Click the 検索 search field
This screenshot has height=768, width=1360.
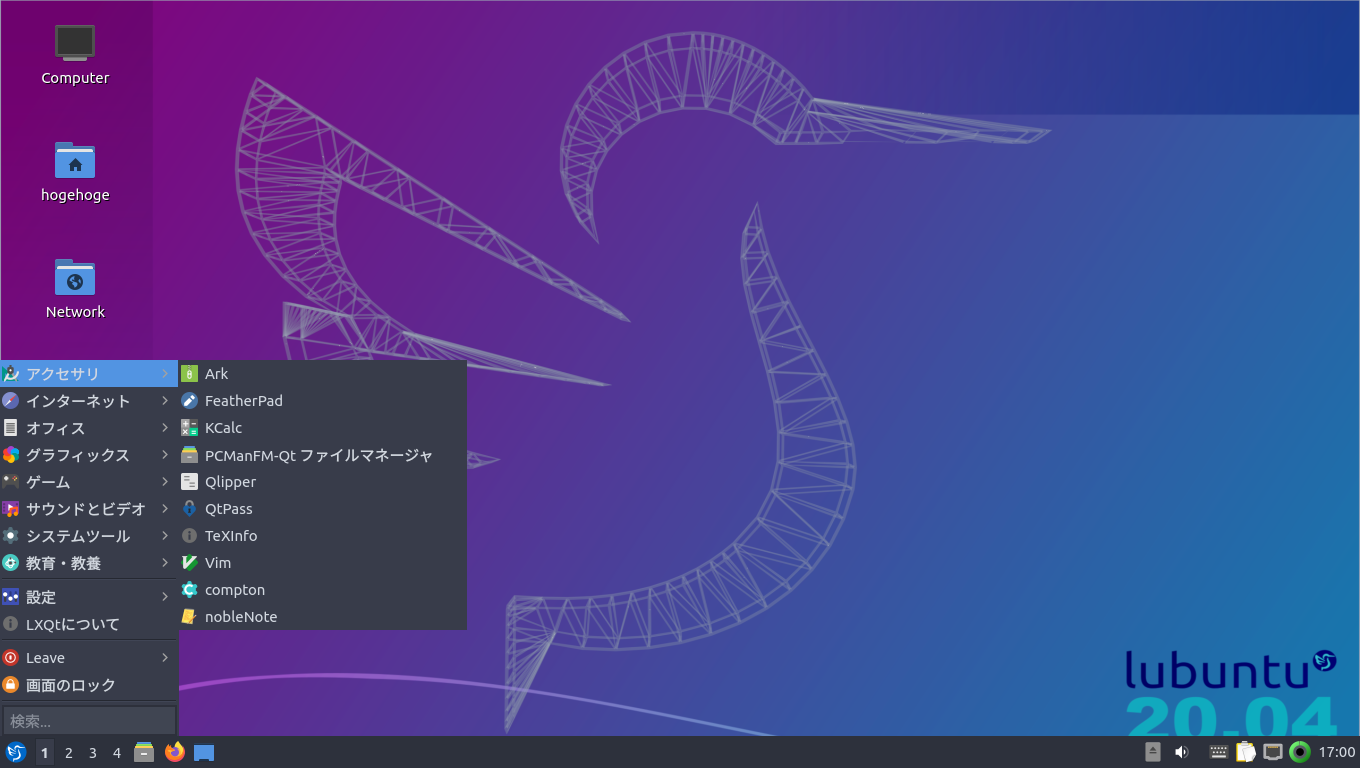[89, 720]
